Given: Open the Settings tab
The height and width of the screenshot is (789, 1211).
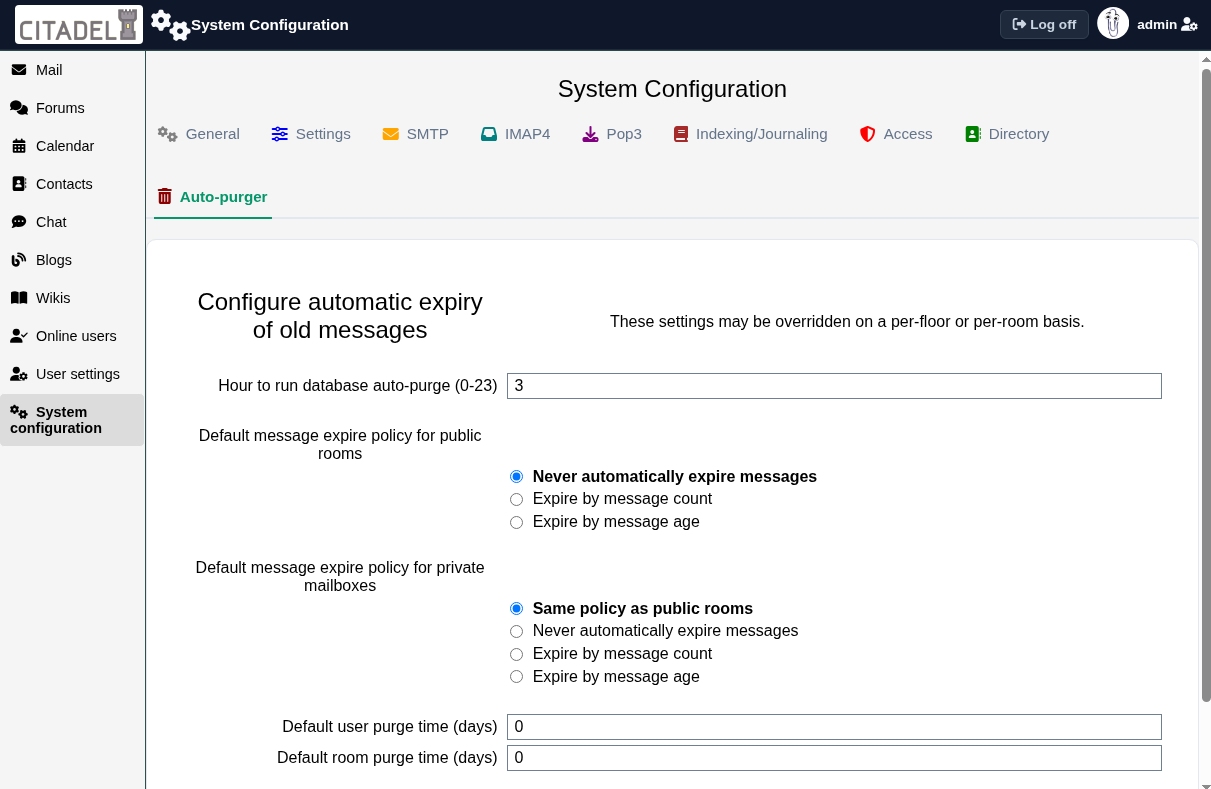Looking at the screenshot, I should point(311,134).
